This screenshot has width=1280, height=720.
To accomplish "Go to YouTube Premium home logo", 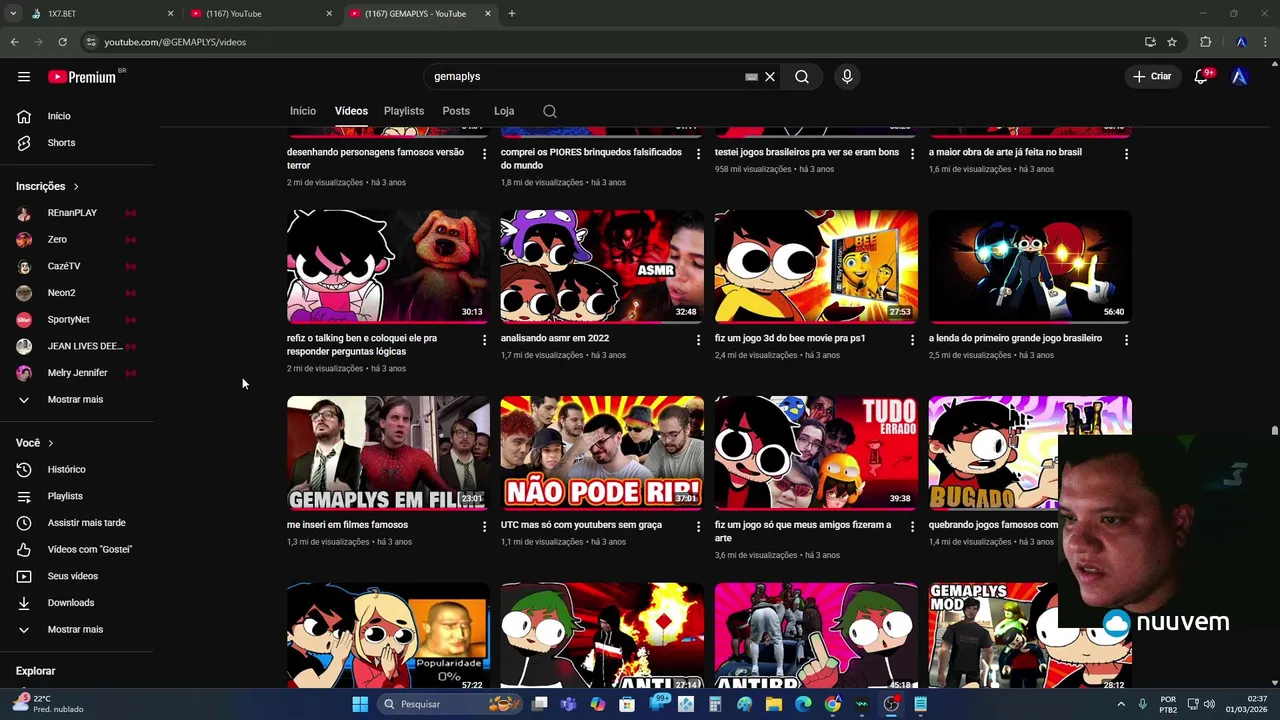I will point(82,76).
